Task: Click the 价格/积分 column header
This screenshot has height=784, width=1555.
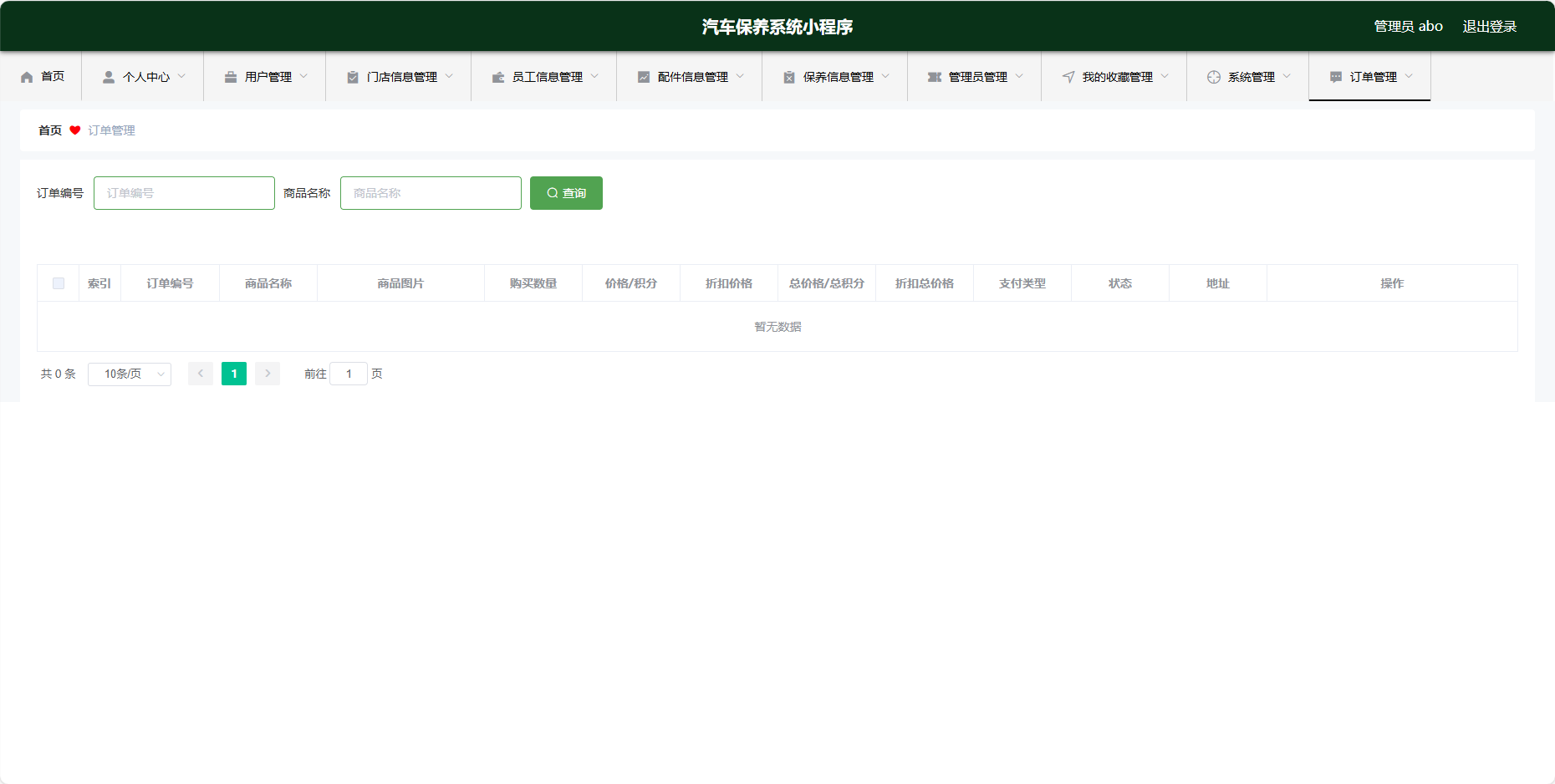Action: click(631, 283)
